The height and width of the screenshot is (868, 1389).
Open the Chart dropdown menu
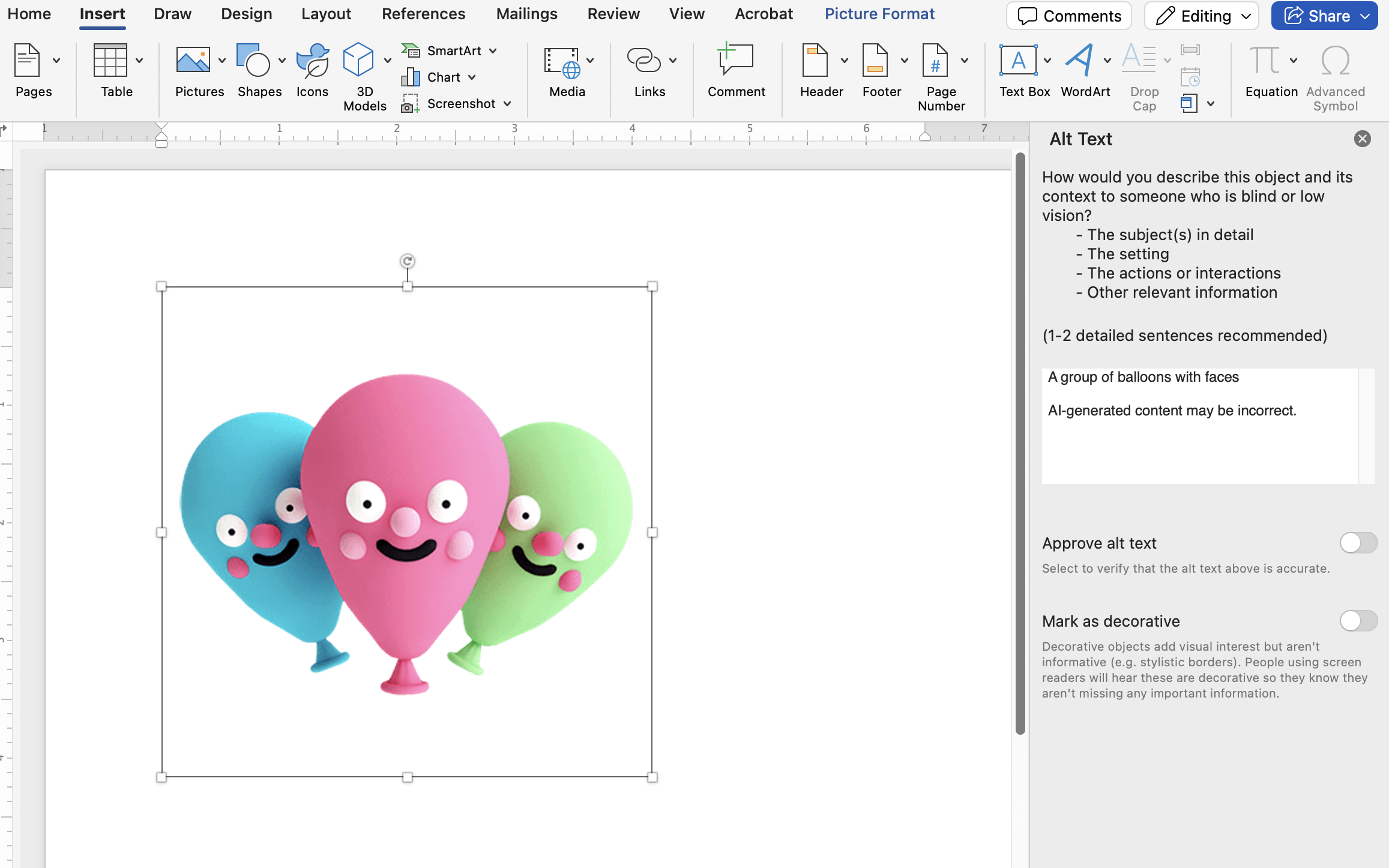472,77
